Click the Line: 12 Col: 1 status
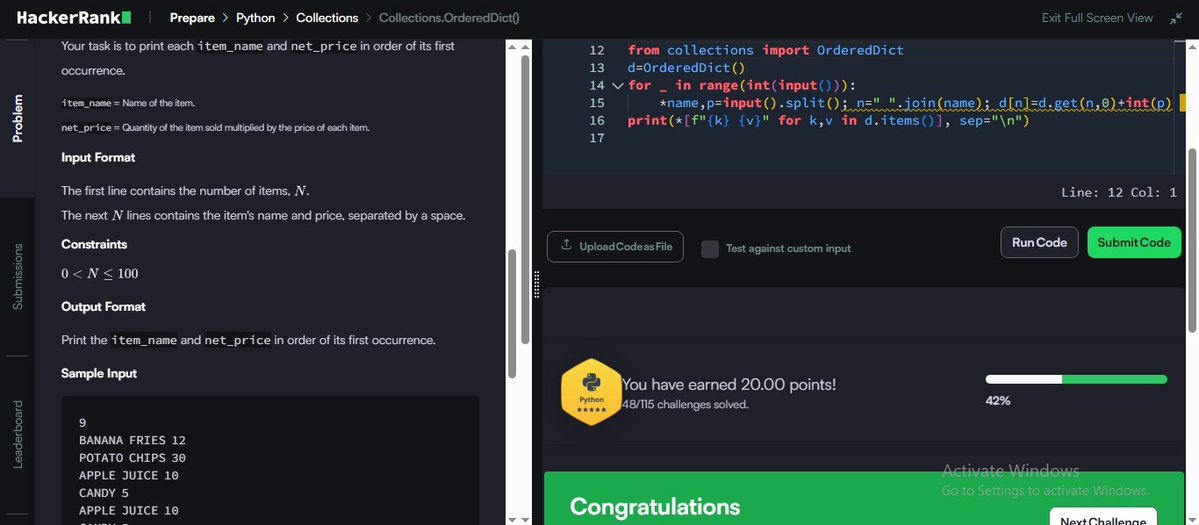This screenshot has height=525, width=1199. [1118, 193]
